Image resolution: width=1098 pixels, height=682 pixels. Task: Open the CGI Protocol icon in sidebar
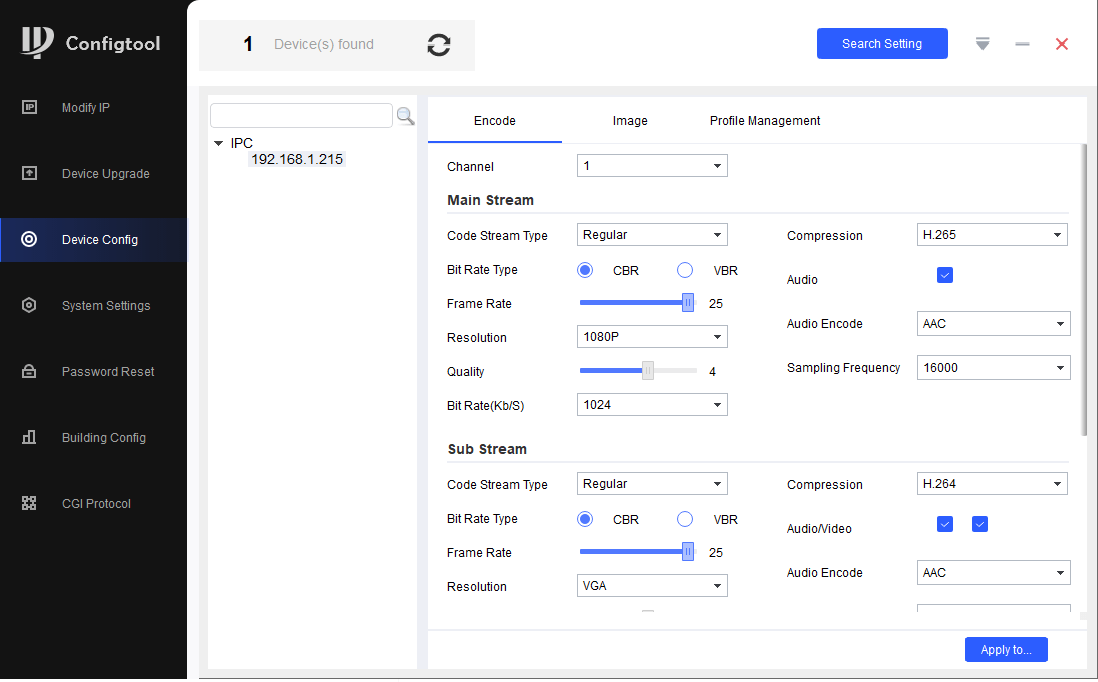(29, 504)
